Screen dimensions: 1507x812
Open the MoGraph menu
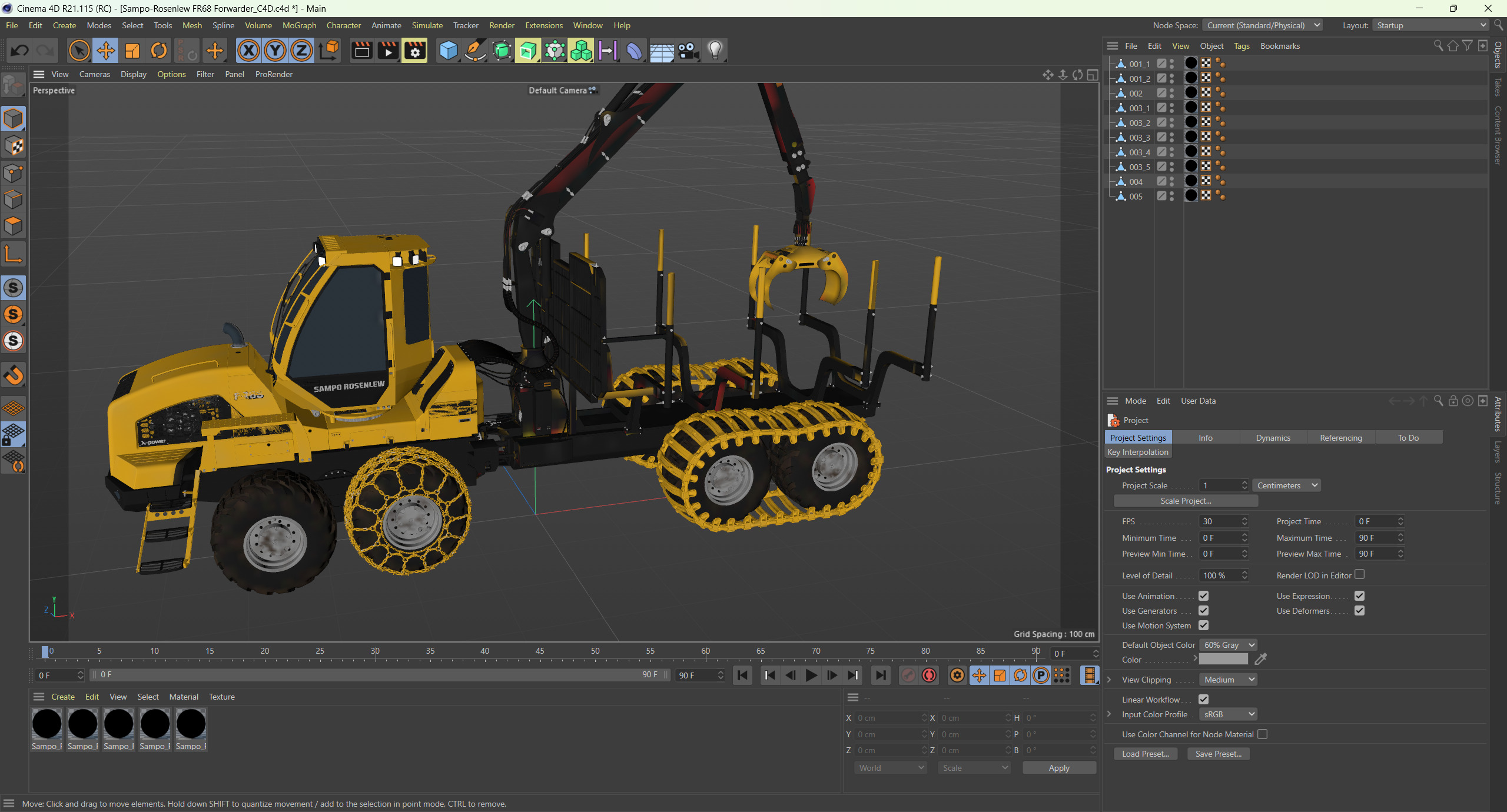pos(299,25)
